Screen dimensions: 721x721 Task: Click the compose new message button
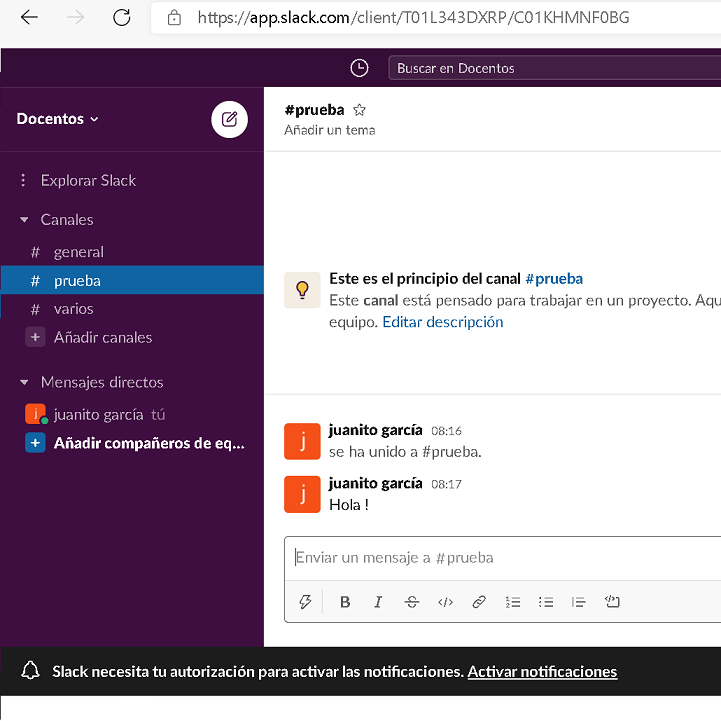(x=229, y=119)
